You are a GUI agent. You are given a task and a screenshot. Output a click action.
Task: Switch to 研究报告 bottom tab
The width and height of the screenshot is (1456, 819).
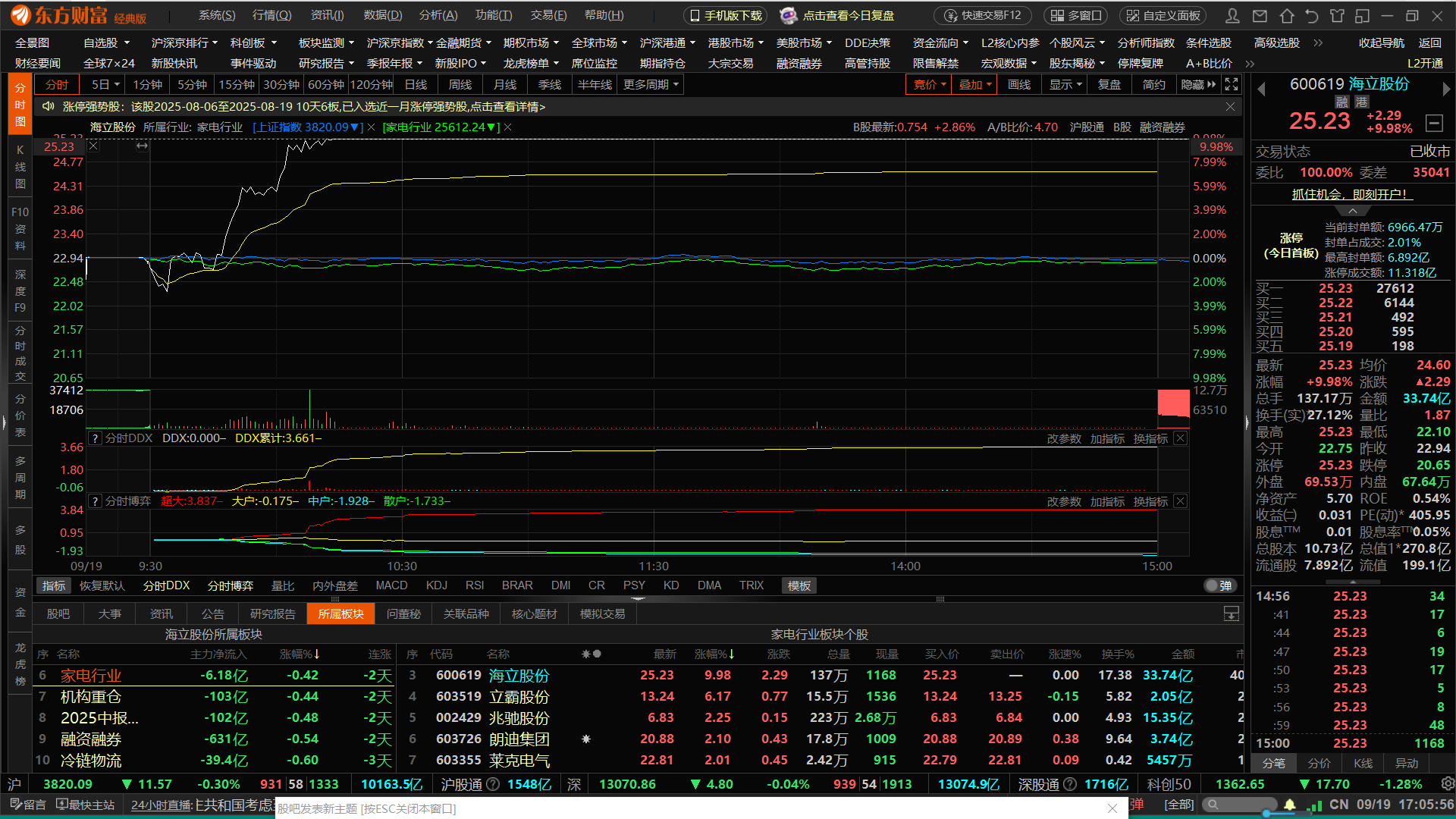tap(273, 613)
